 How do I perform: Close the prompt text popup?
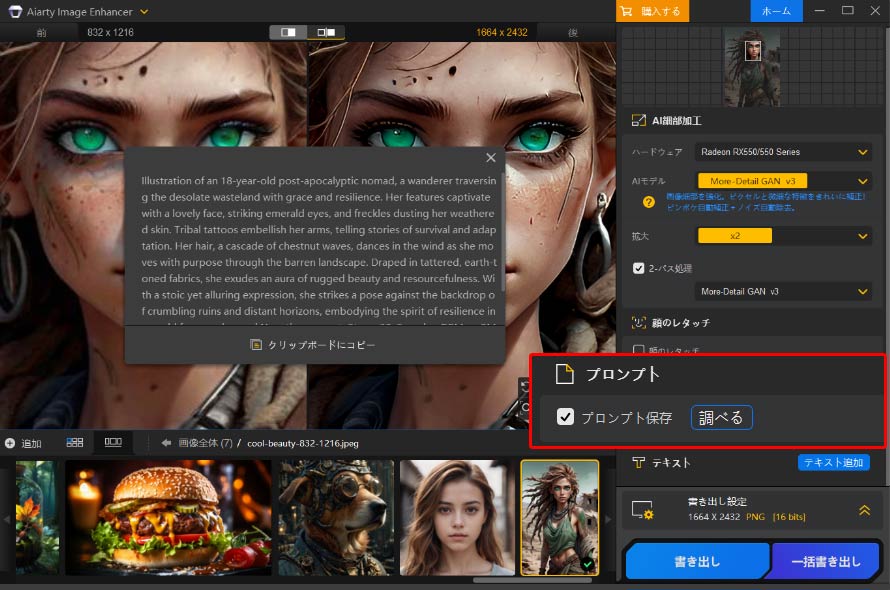(x=491, y=158)
